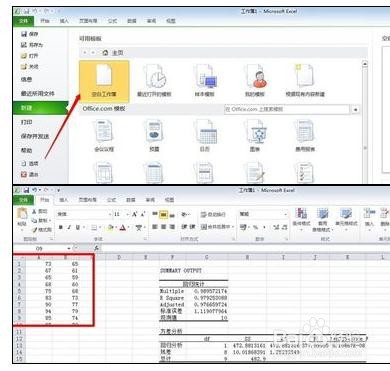Start the Office.com template search arrow button
Viewport: 390px width, 371px height.
click(x=356, y=109)
